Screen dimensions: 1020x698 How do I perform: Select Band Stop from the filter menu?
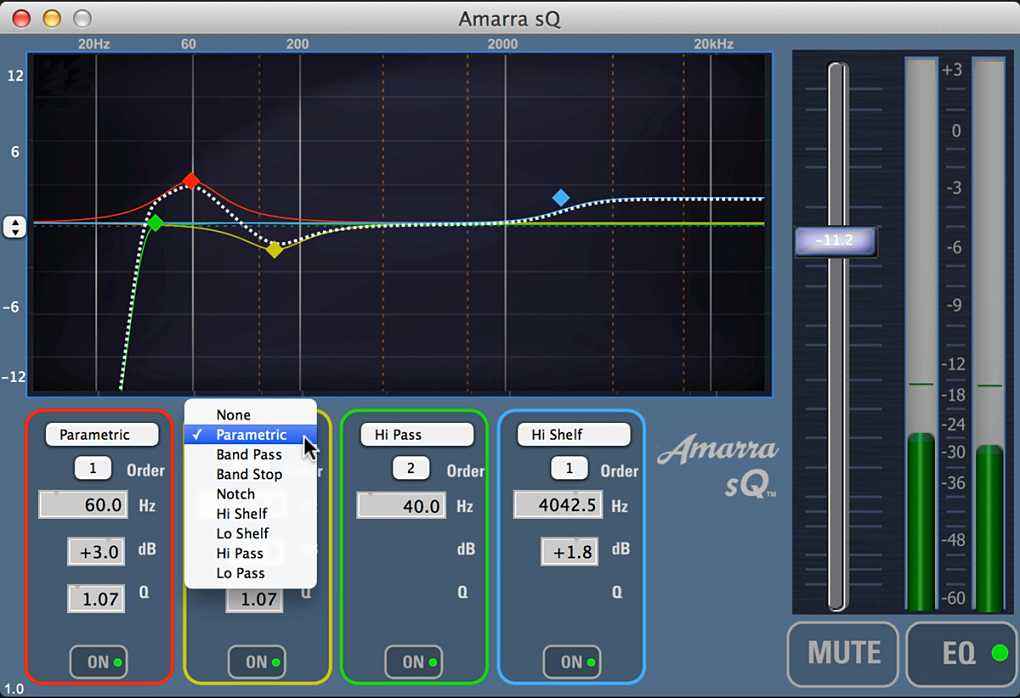(x=249, y=474)
